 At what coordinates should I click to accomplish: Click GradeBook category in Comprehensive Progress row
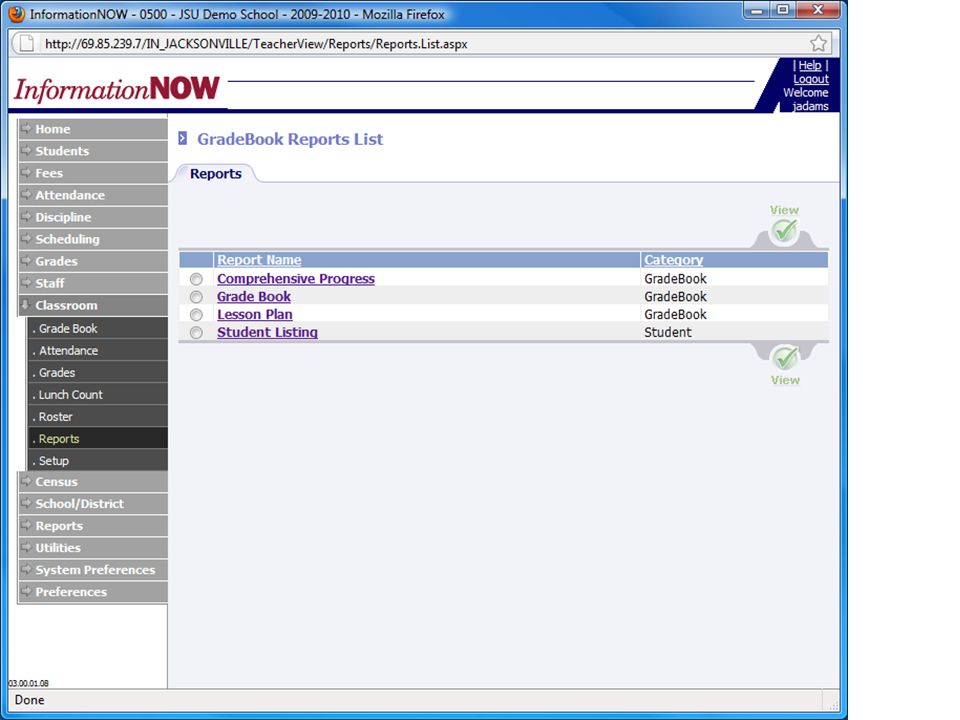point(675,279)
